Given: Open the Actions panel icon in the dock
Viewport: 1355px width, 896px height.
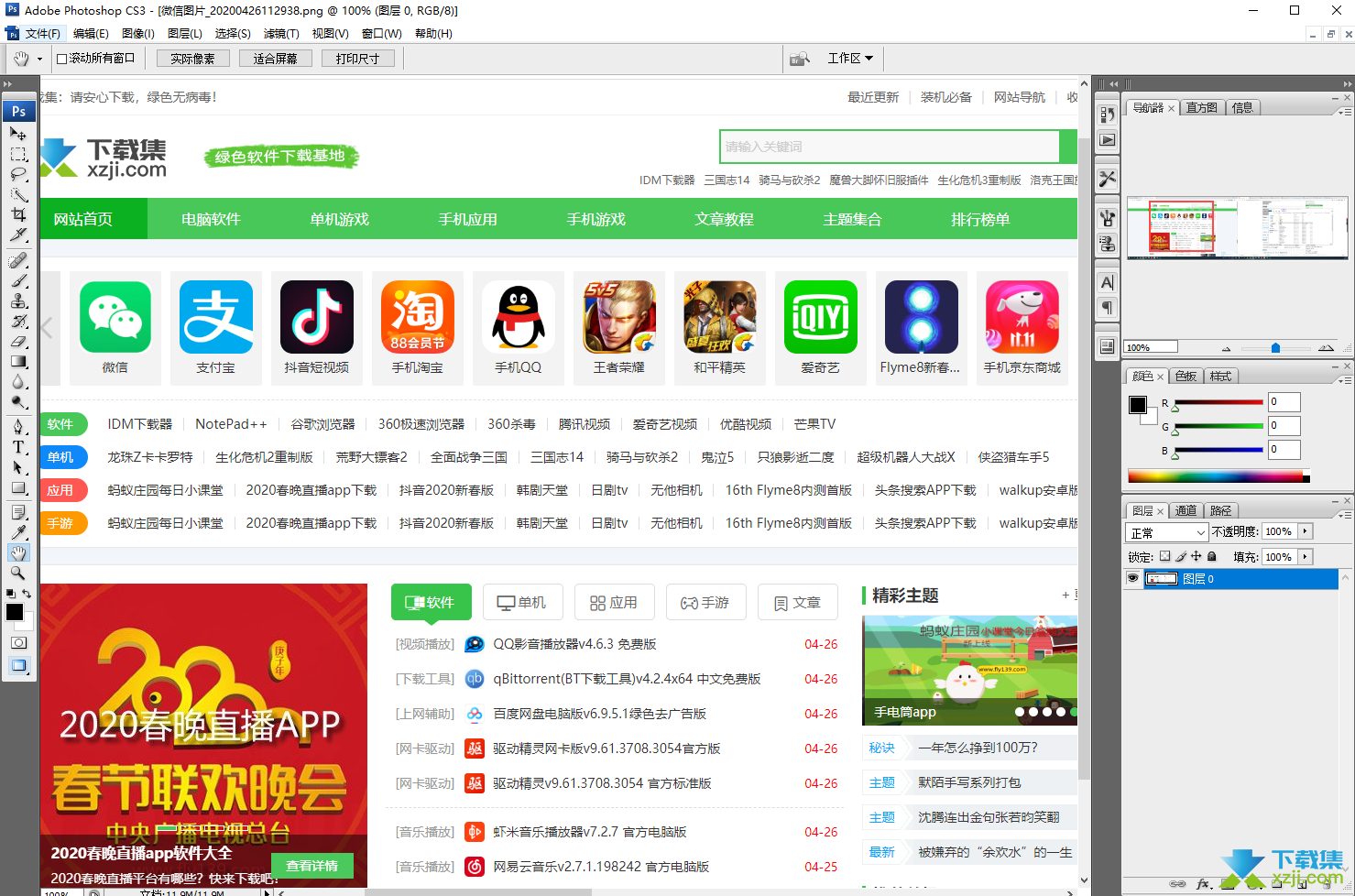Looking at the screenshot, I should [1108, 140].
